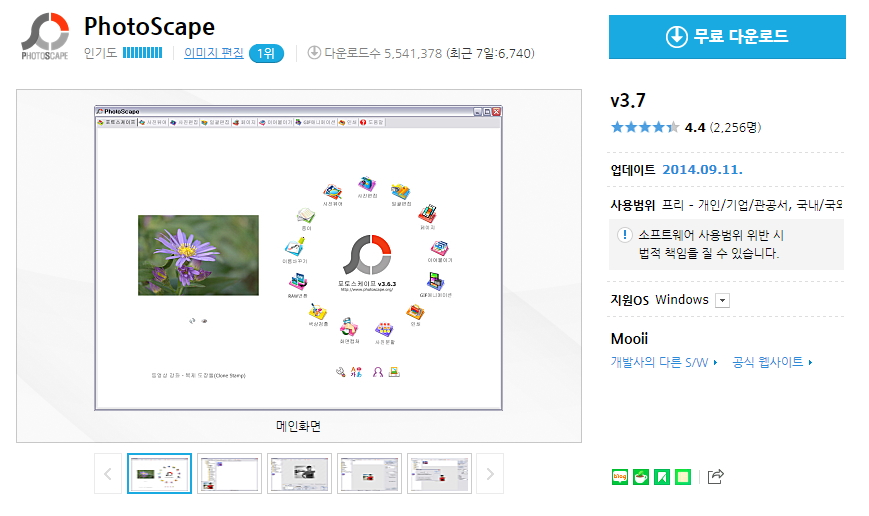869x516 pixels.
Task: Click the star rating display
Action: click(645, 127)
